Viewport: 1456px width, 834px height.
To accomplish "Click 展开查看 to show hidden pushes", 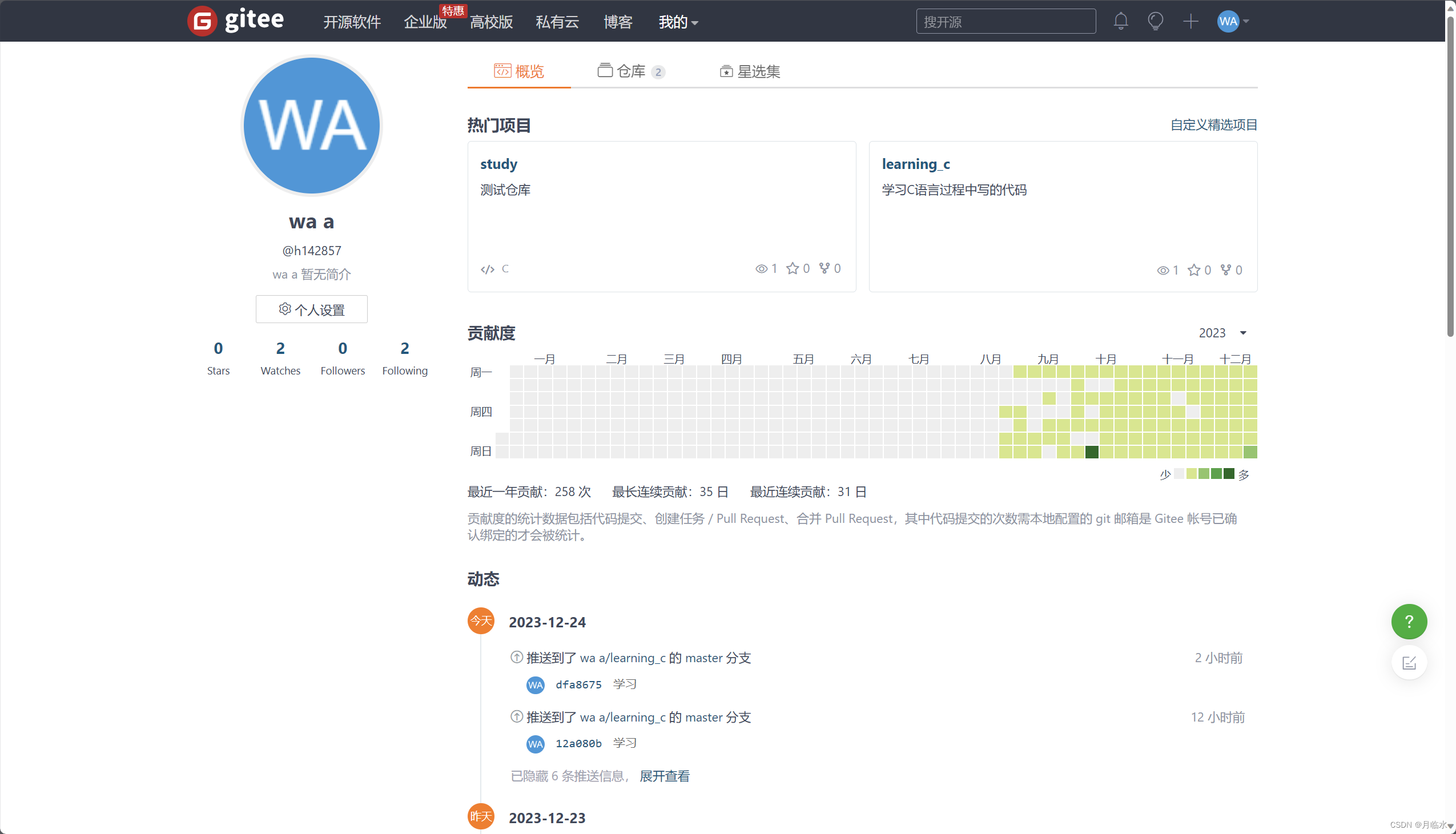I will point(665,776).
